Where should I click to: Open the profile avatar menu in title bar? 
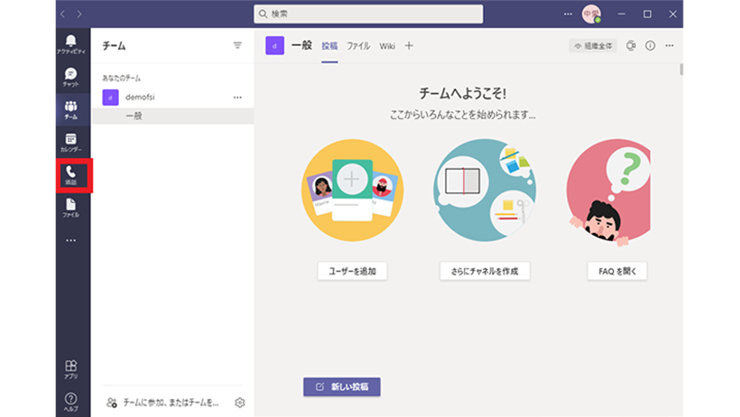click(x=591, y=15)
